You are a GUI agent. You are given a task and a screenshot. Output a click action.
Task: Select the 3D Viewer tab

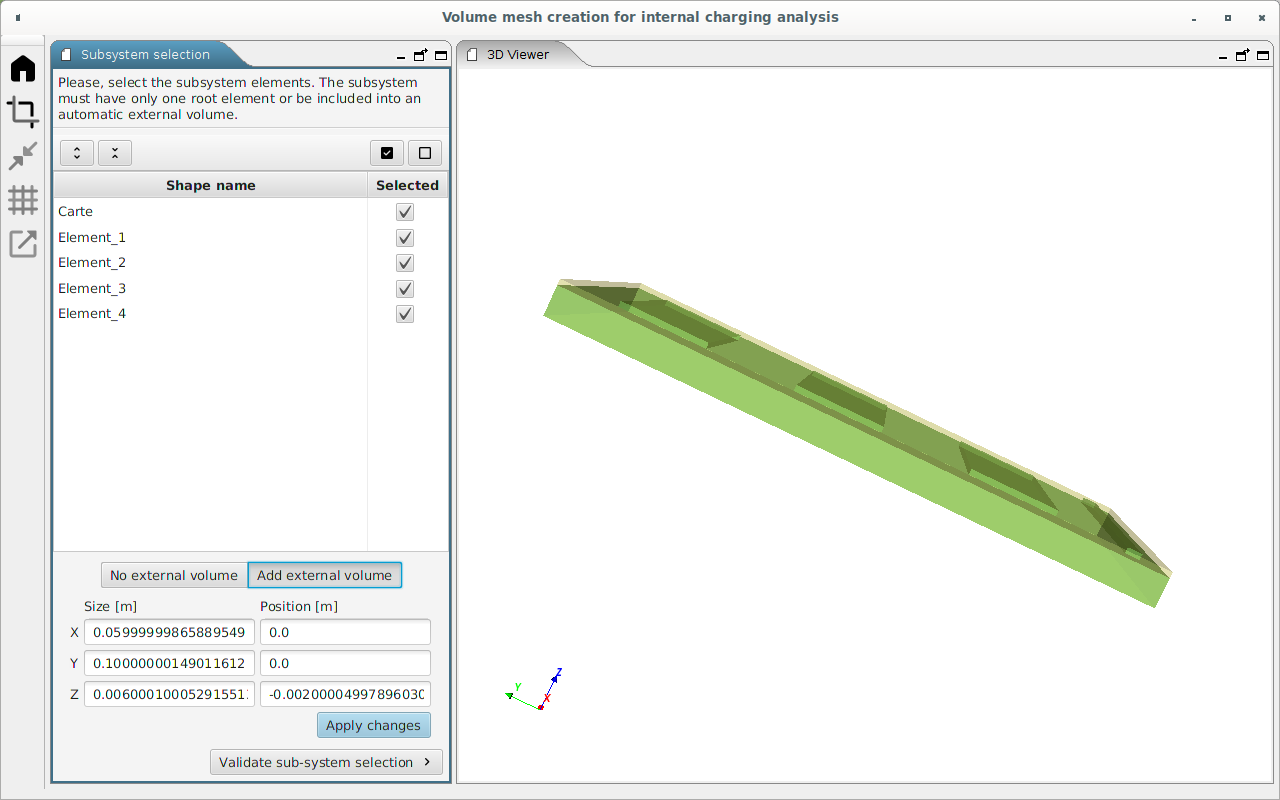coord(517,55)
